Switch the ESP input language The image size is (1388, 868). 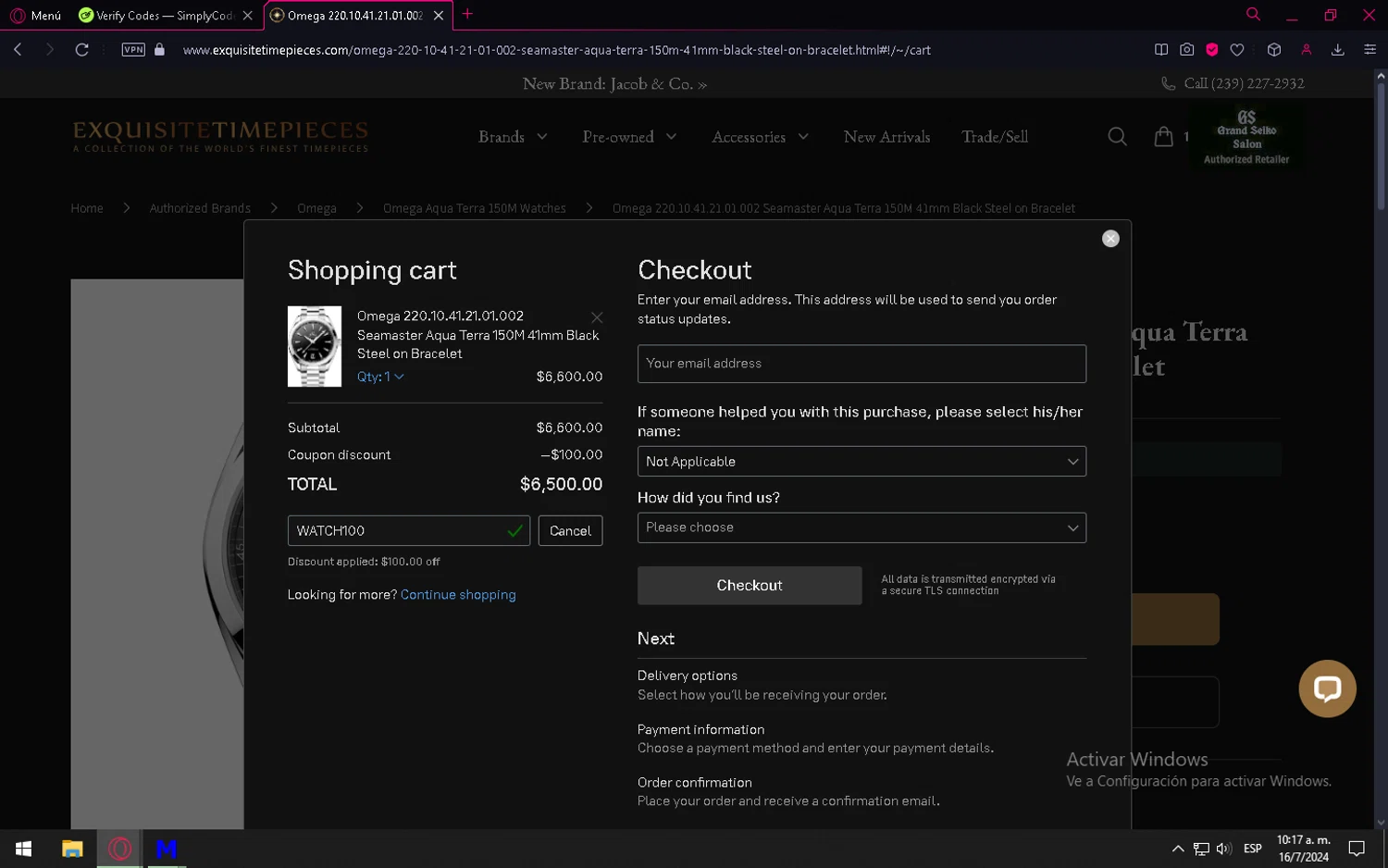1253,849
